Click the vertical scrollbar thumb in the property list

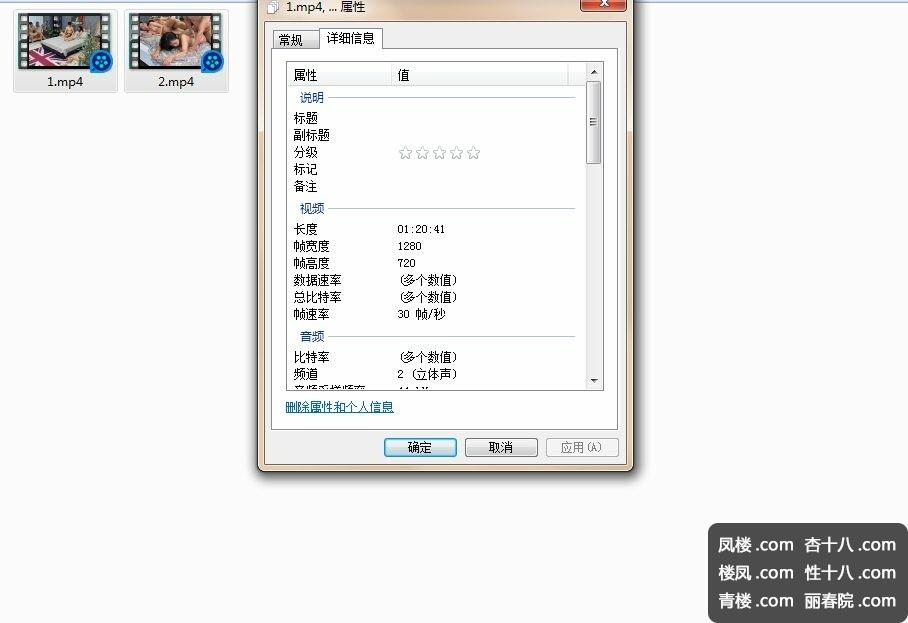[x=594, y=122]
